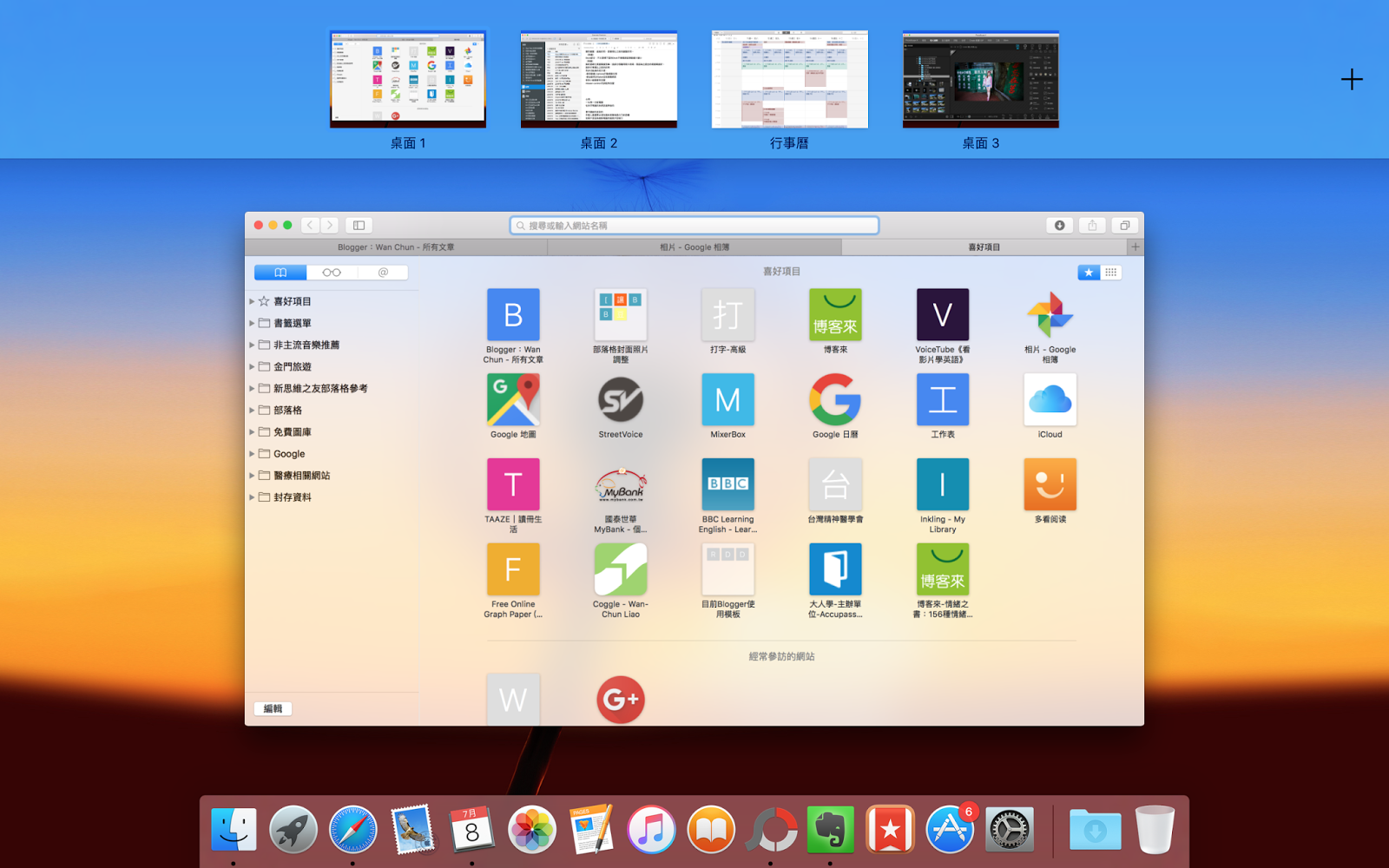Open the Coggle Wan-Chun Liao favorite
The height and width of the screenshot is (868, 1389).
point(621,569)
